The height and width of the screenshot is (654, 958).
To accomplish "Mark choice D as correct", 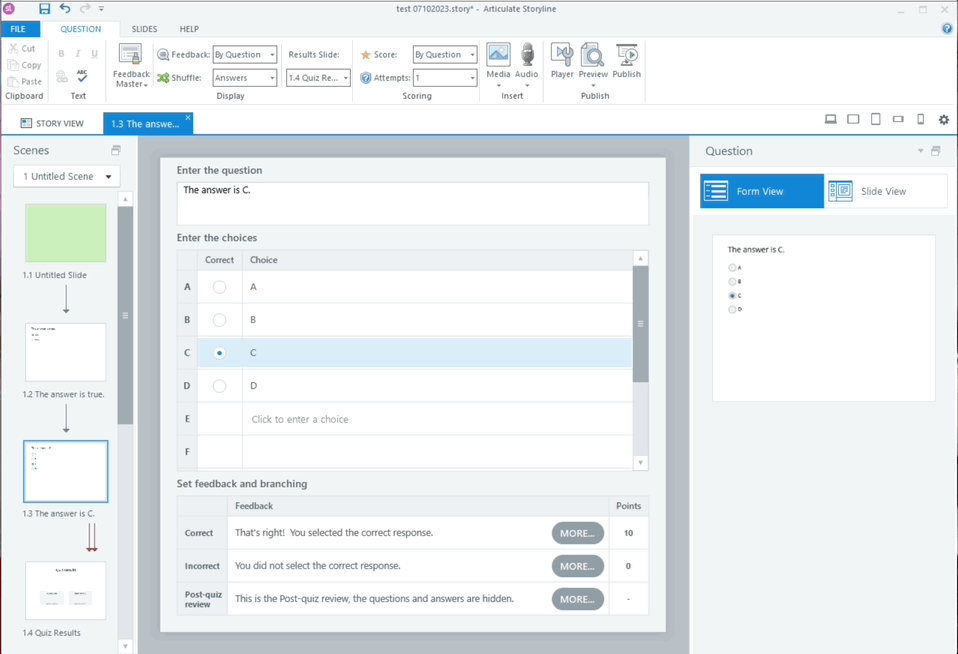I will [x=219, y=386].
